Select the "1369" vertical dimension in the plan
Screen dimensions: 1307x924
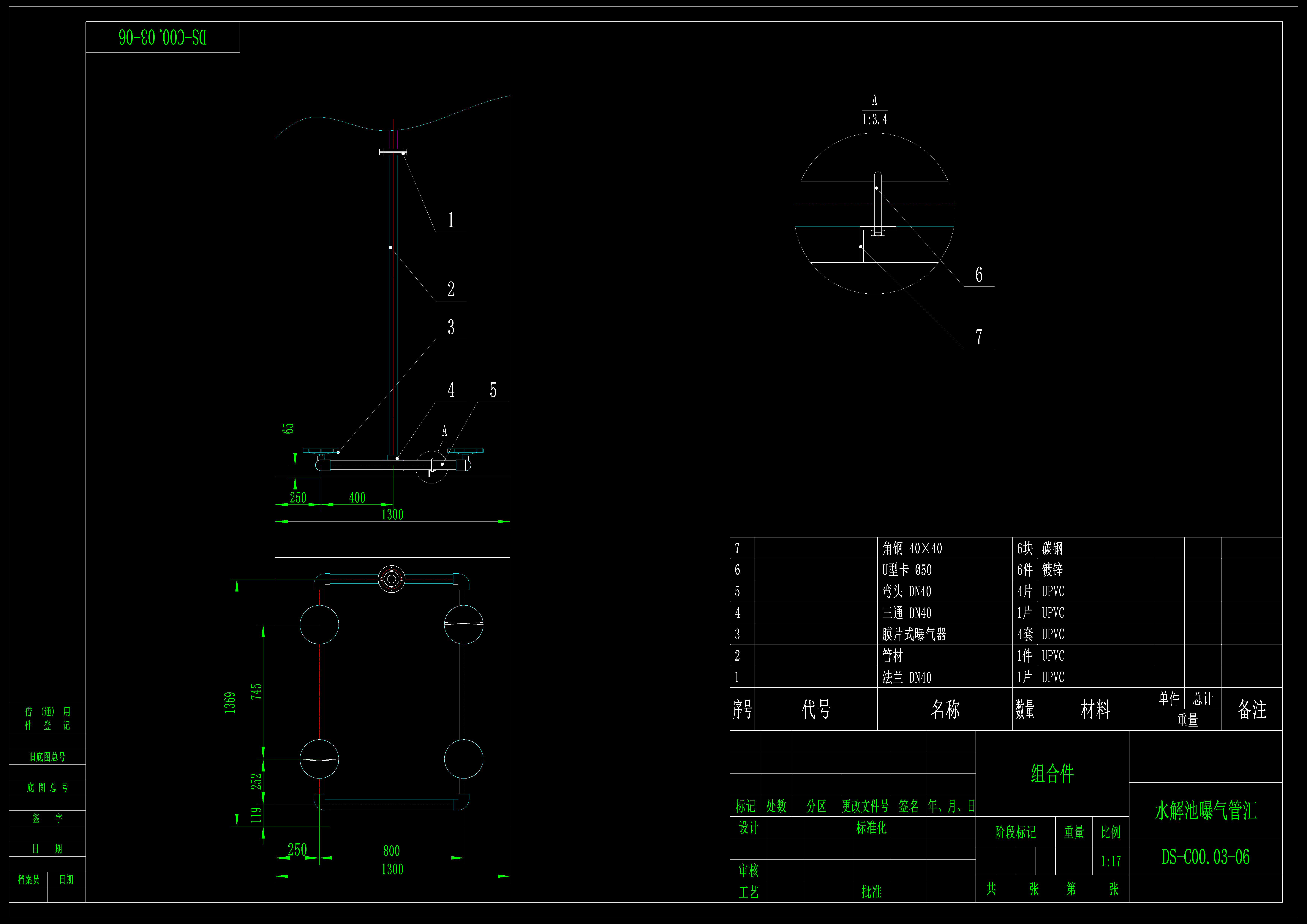[230, 703]
